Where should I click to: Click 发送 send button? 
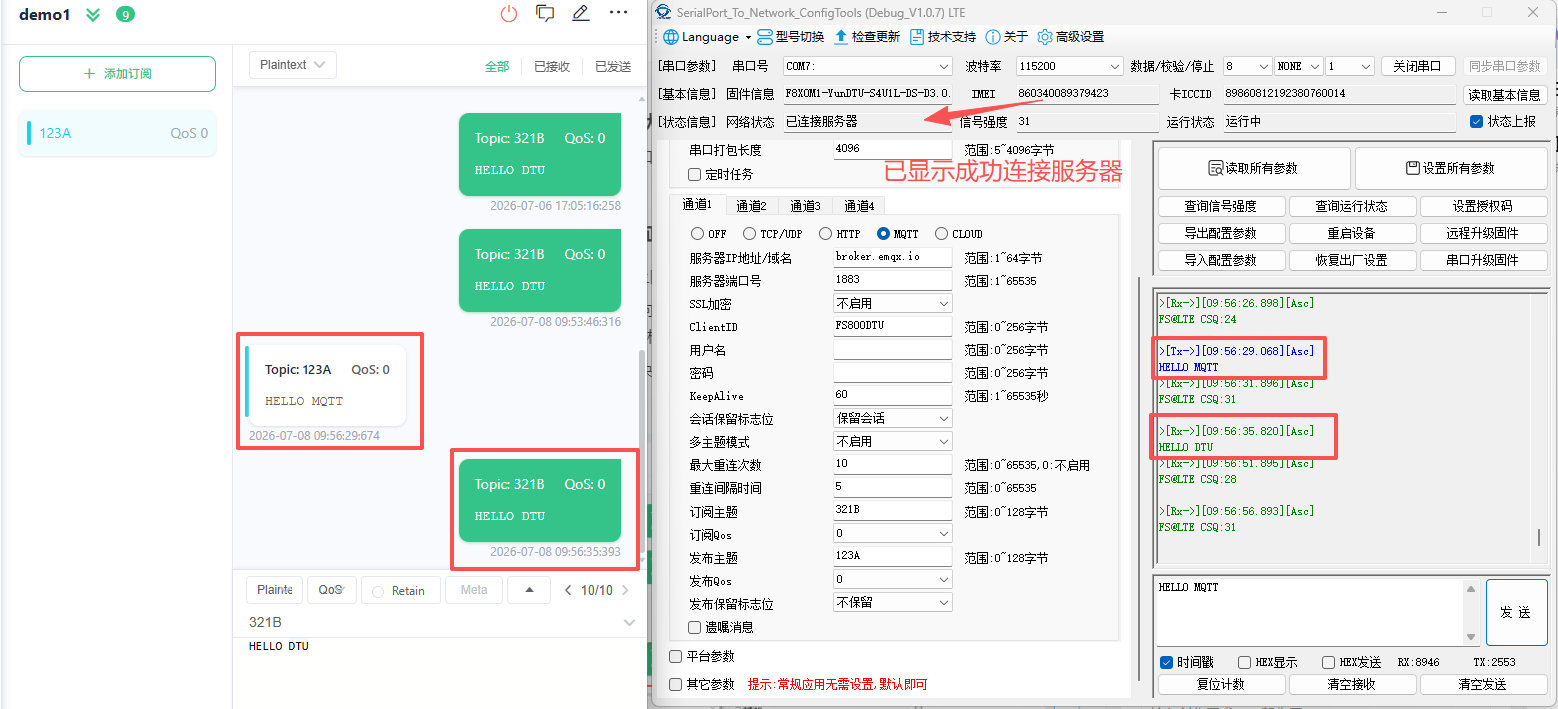click(x=1516, y=612)
